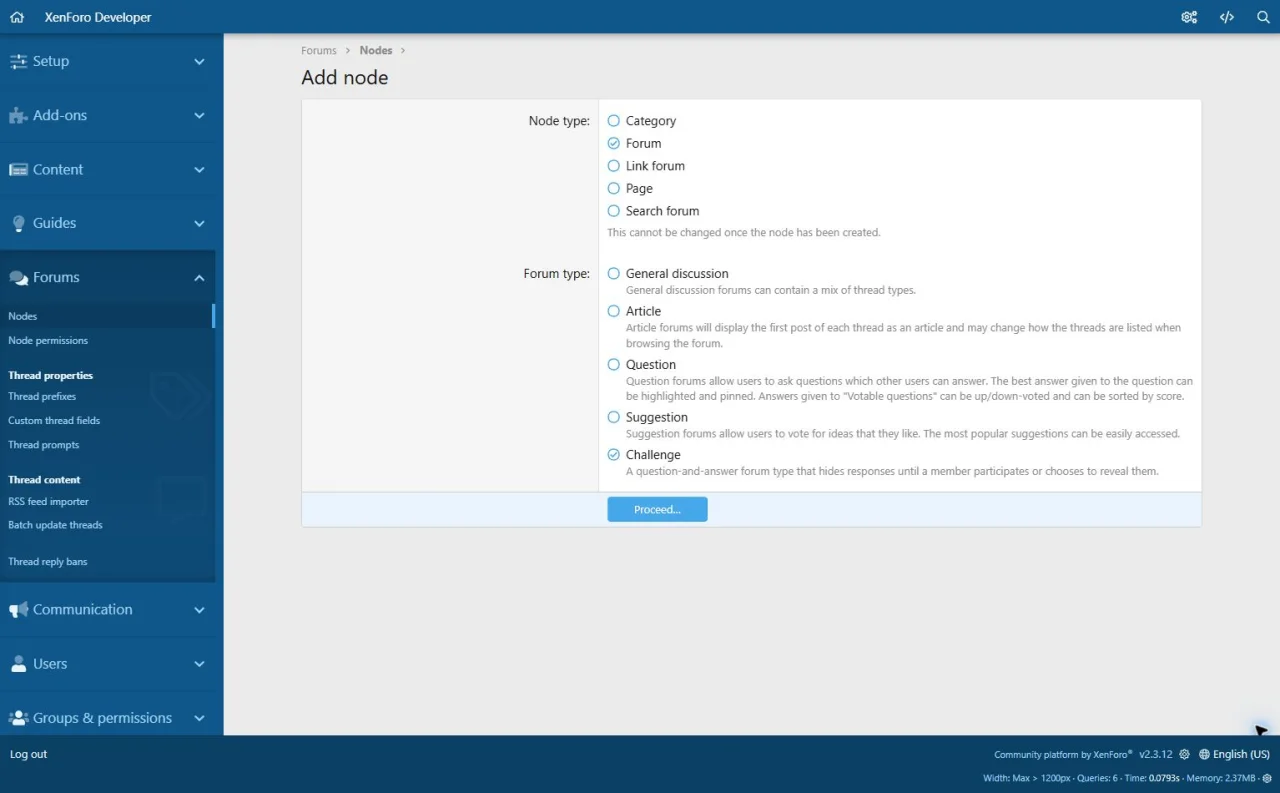Click the Content newspaper icon
1280x793 pixels.
[18, 169]
